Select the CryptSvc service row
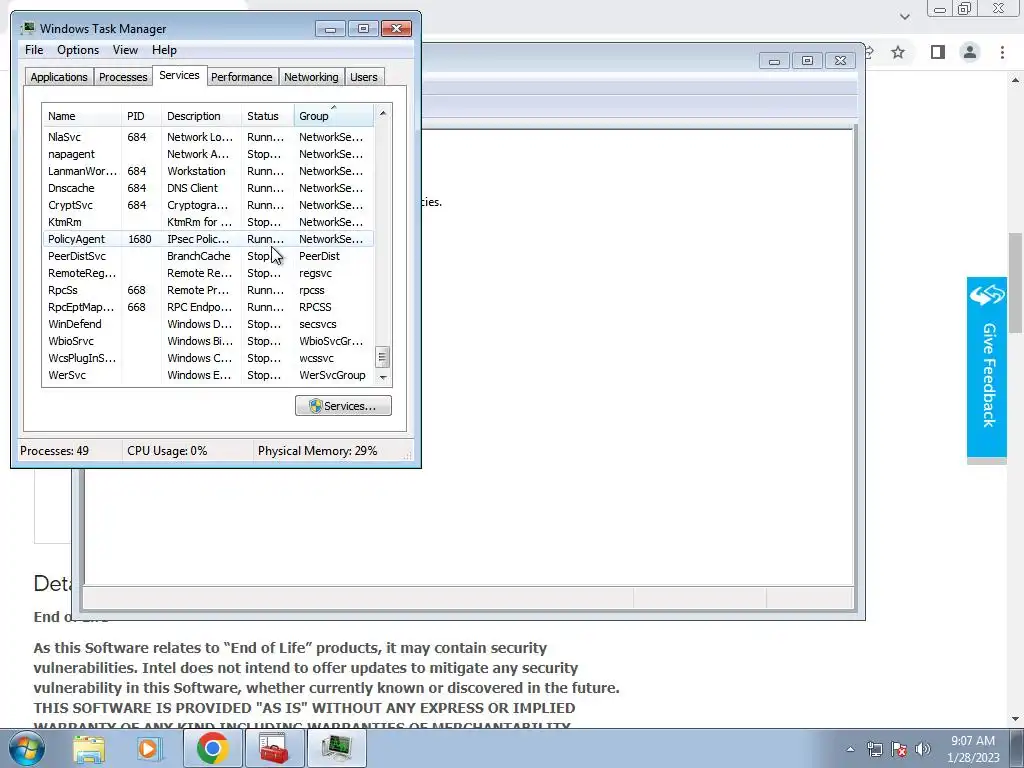 (x=208, y=205)
